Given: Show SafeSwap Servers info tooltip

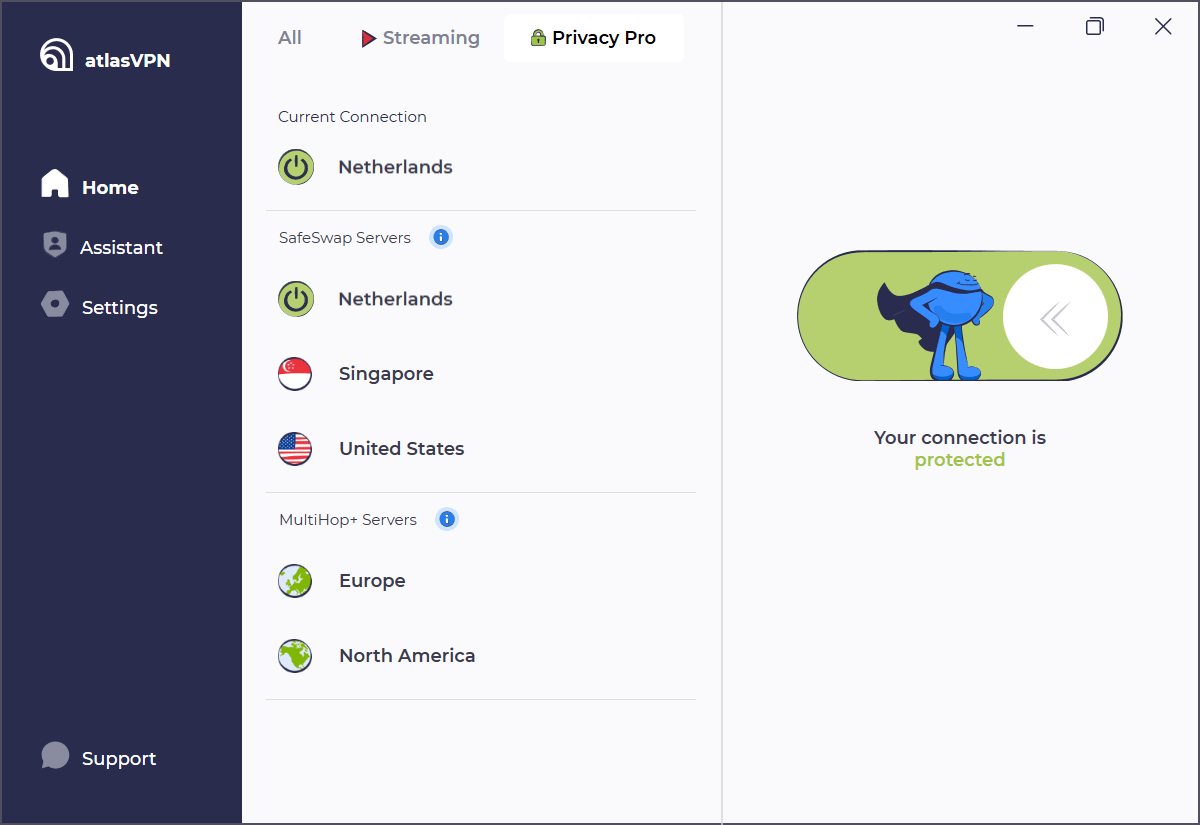Looking at the screenshot, I should 441,237.
